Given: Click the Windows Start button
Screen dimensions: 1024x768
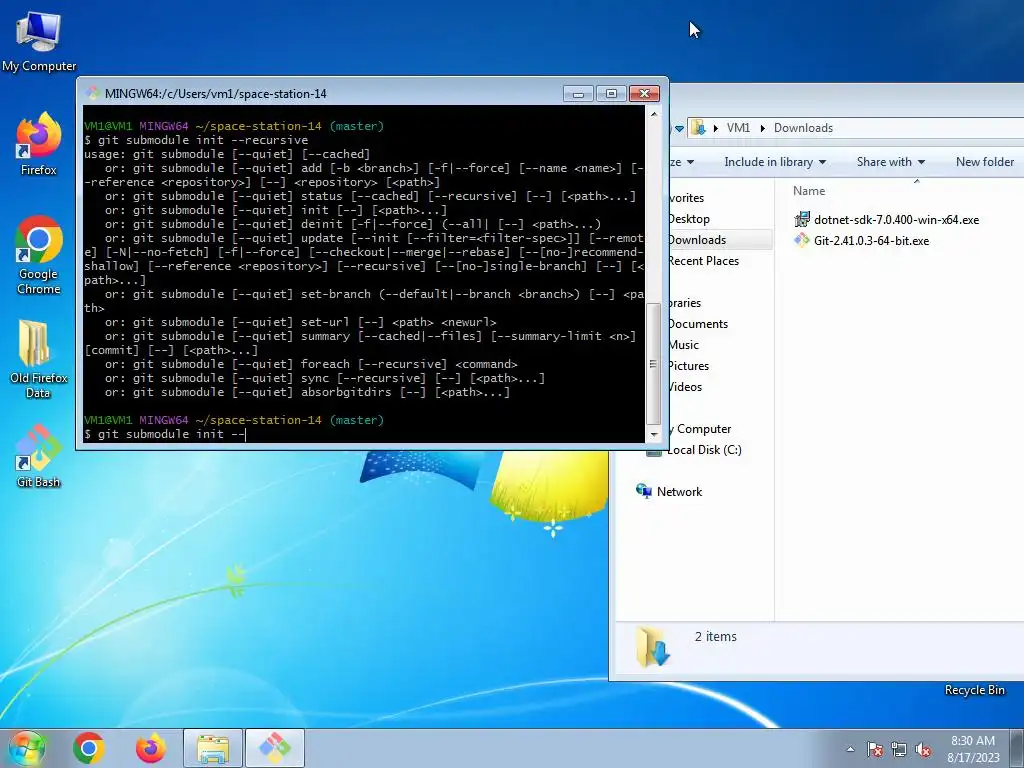Looking at the screenshot, I should 26,748.
